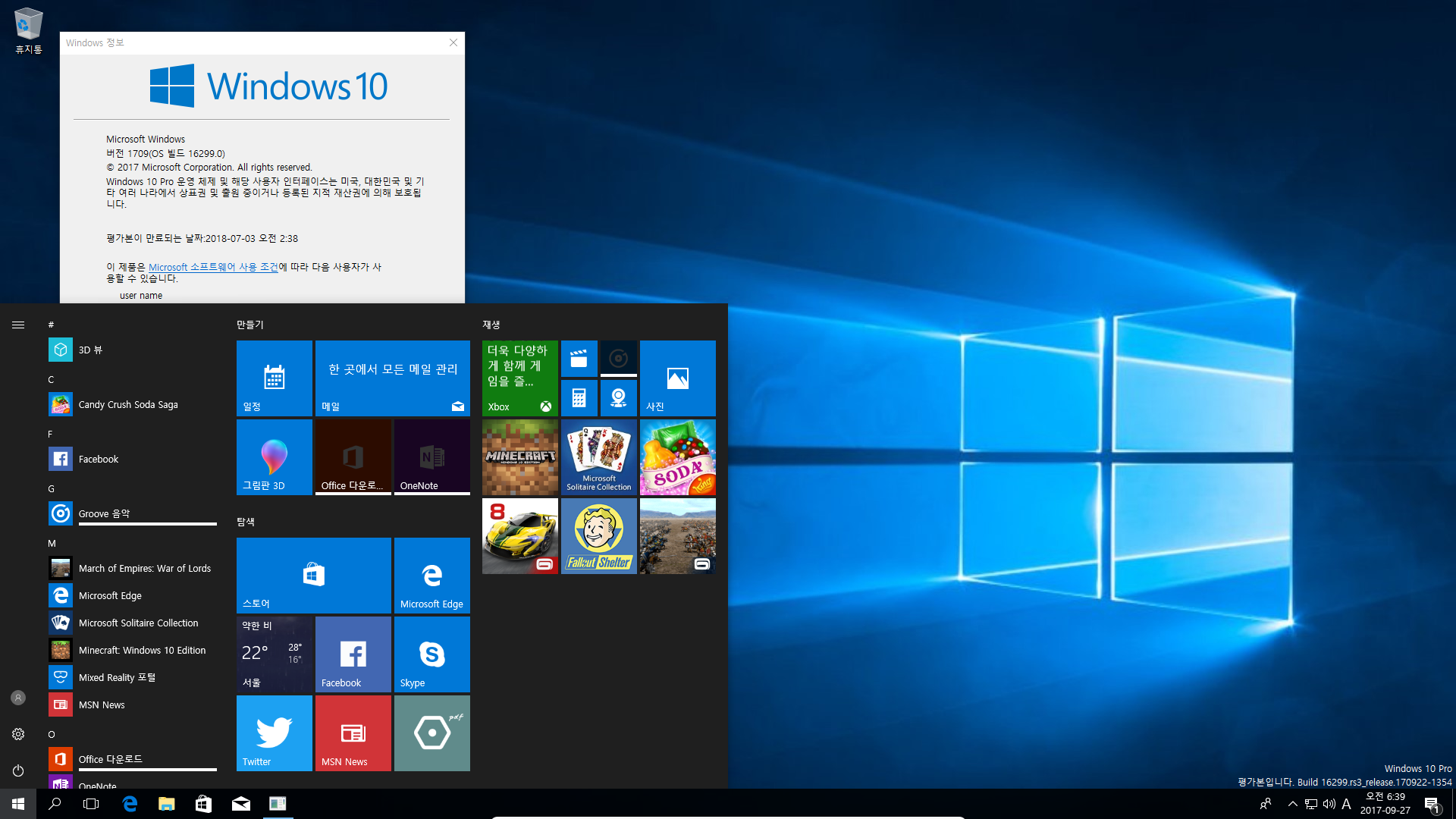1456x819 pixels.
Task: Jump to letter M app group header
Action: (52, 543)
